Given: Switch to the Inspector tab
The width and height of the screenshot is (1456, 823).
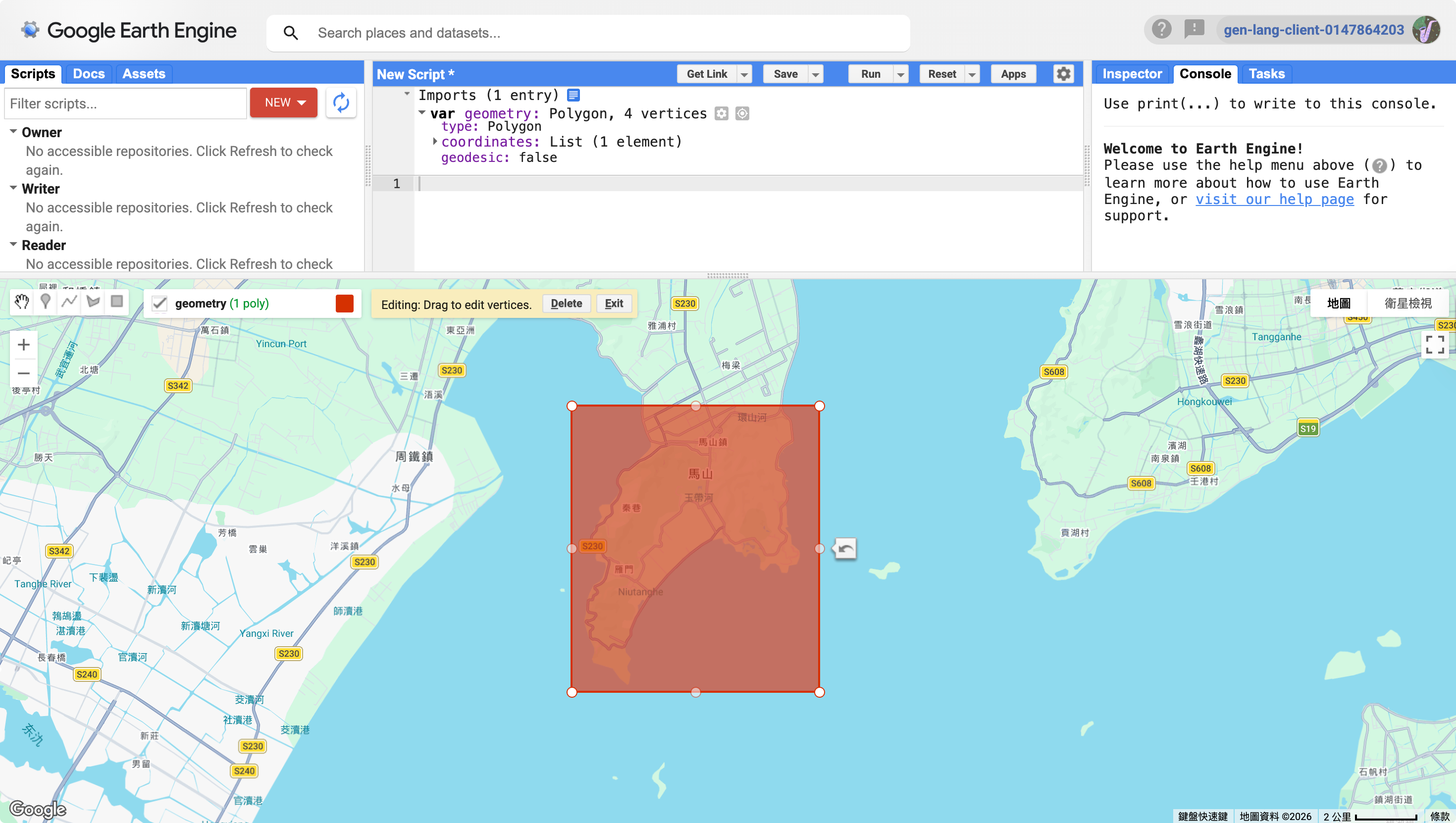Looking at the screenshot, I should [1132, 74].
